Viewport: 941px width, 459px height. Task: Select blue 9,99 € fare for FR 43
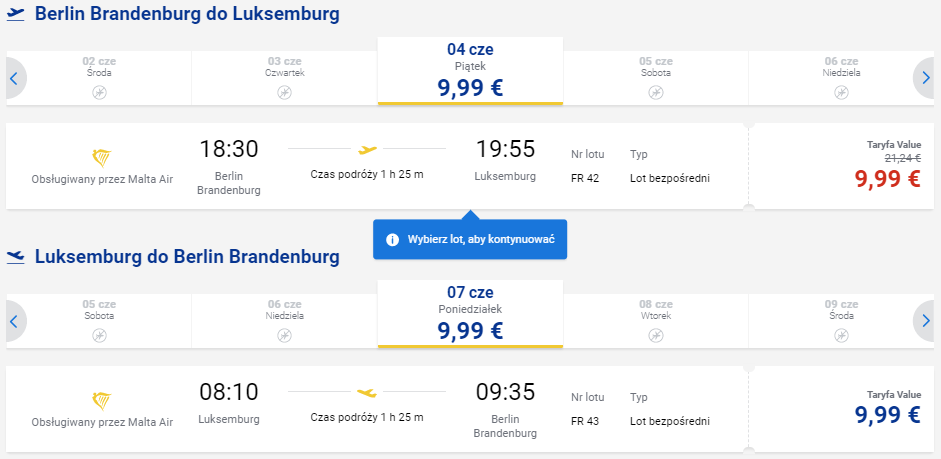[888, 415]
